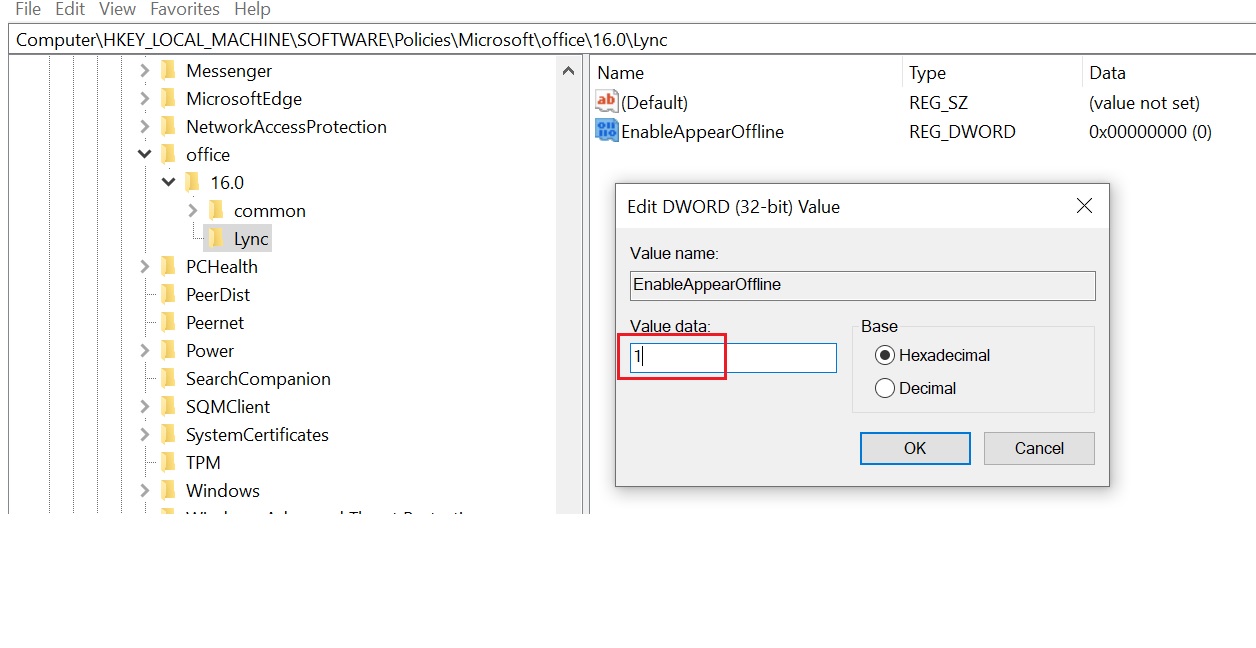This screenshot has height=648, width=1256.
Task: Expand the common subkey node
Action: click(x=192, y=210)
